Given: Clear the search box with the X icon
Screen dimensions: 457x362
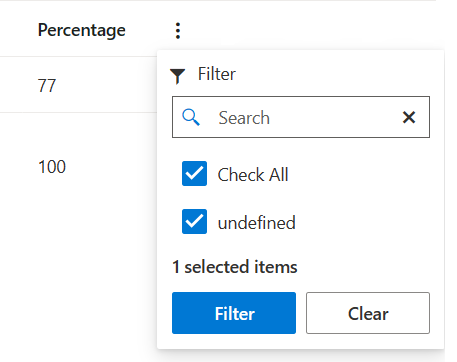Looking at the screenshot, I should pyautogui.click(x=409, y=117).
